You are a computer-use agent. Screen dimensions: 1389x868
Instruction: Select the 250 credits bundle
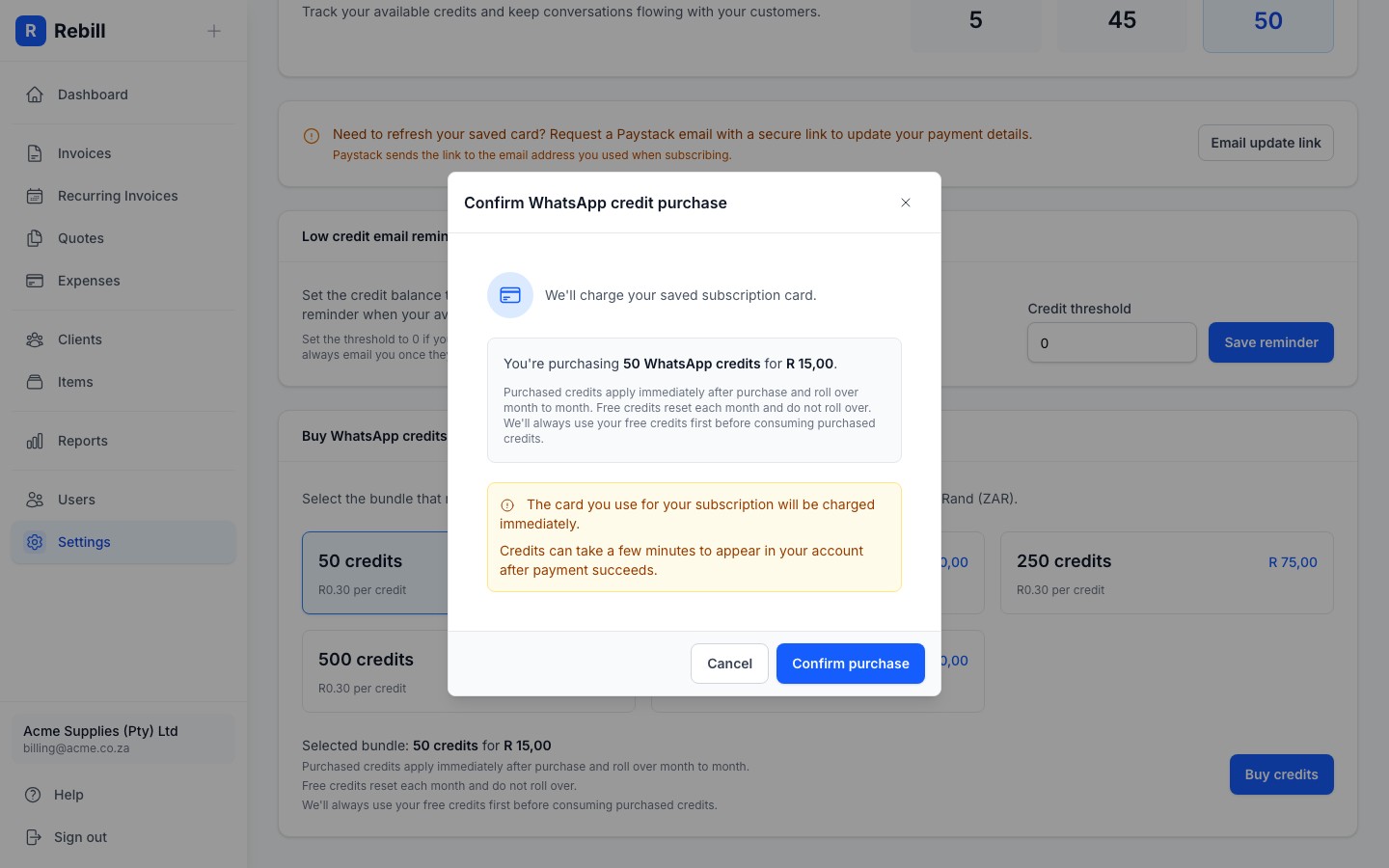[1166, 573]
